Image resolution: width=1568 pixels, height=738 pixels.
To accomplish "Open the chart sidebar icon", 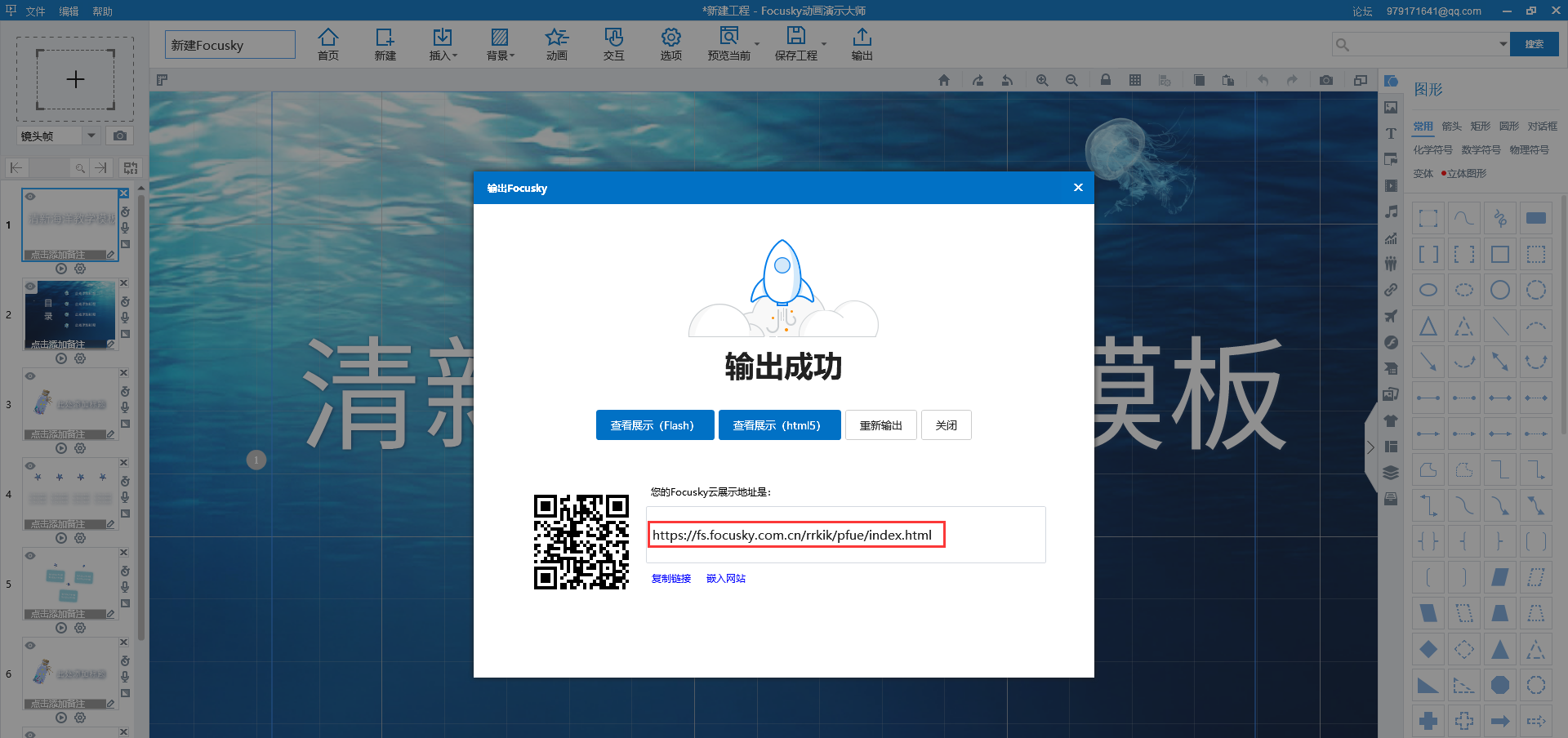I will pyautogui.click(x=1391, y=238).
